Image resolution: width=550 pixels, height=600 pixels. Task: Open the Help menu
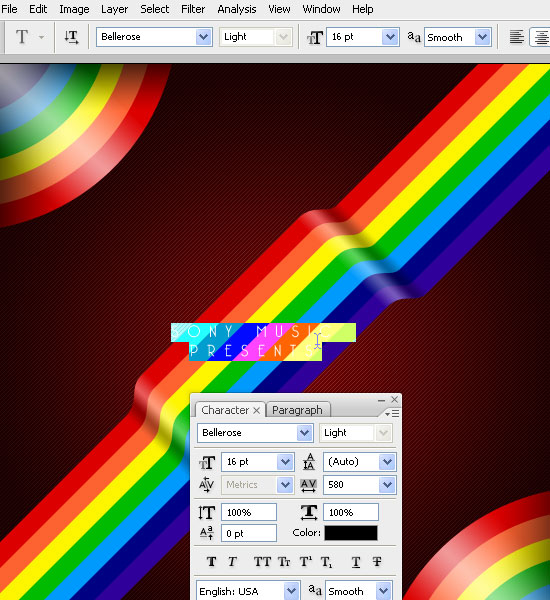click(x=362, y=9)
